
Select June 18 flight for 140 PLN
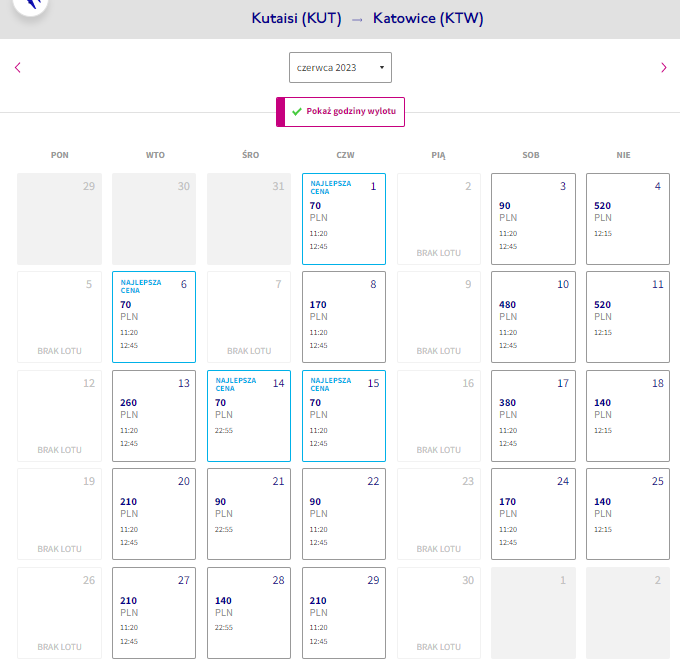(x=628, y=416)
